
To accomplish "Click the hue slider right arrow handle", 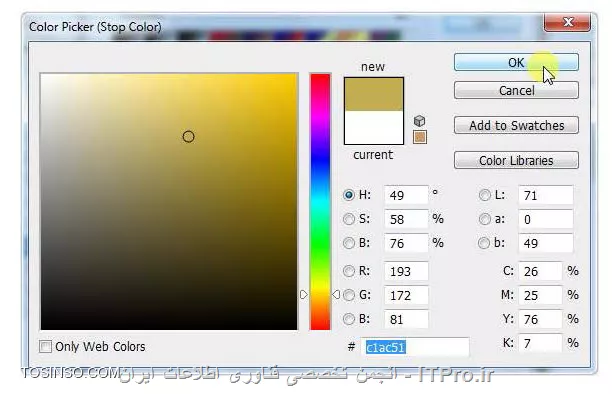I will click(x=336, y=294).
